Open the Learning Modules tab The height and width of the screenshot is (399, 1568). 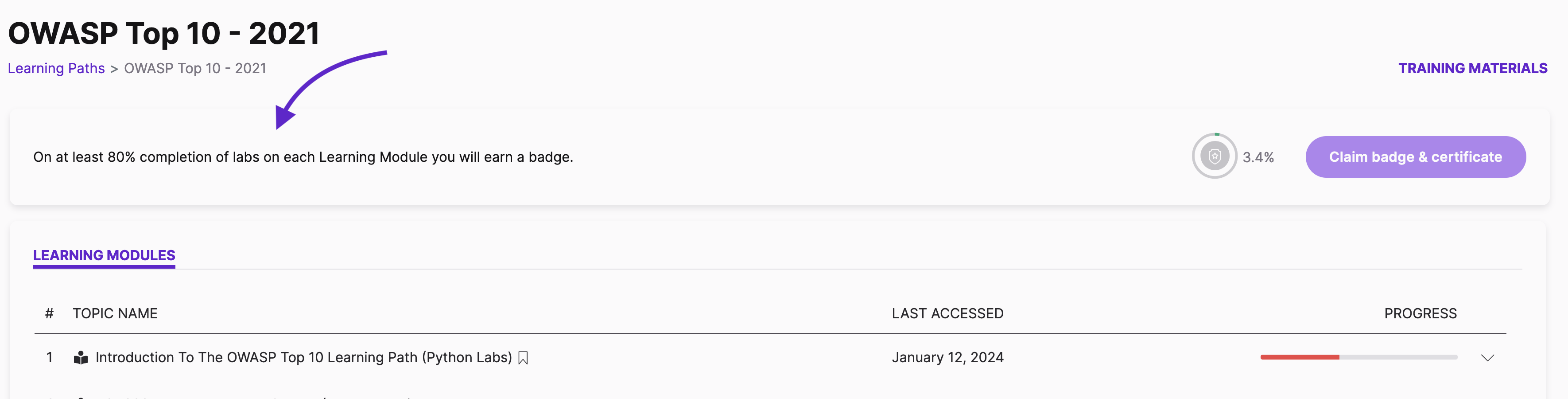(104, 255)
